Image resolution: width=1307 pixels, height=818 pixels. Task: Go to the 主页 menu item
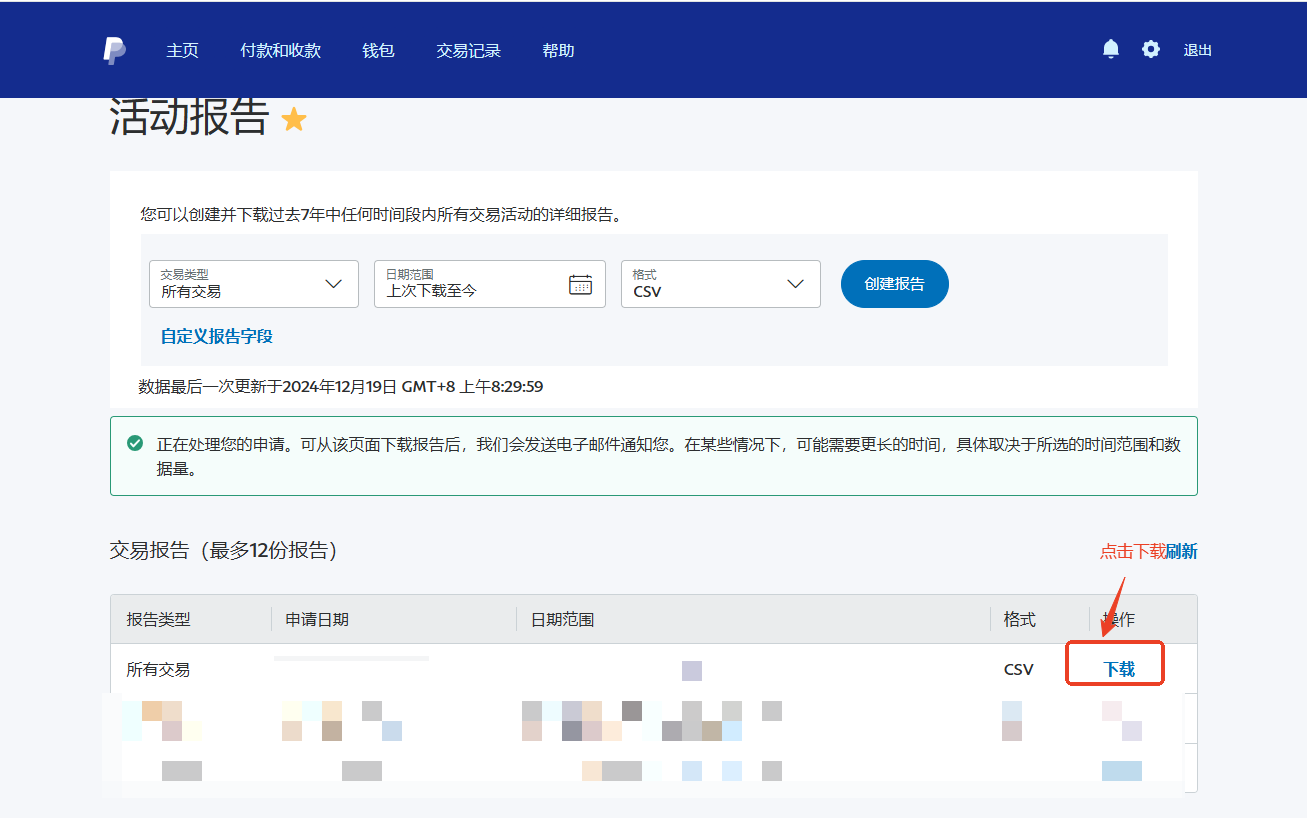[182, 50]
